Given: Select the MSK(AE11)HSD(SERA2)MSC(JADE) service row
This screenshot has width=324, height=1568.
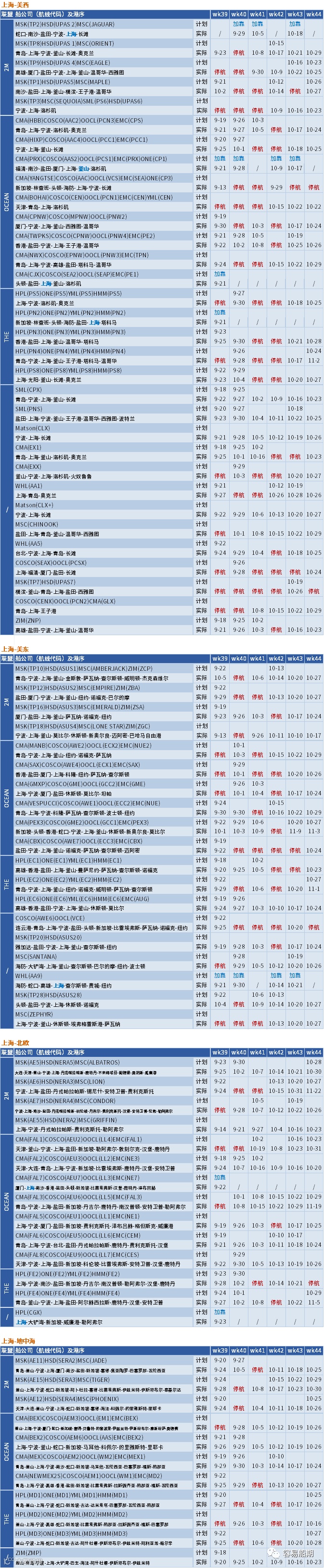Looking at the screenshot, I should pos(104,1360).
